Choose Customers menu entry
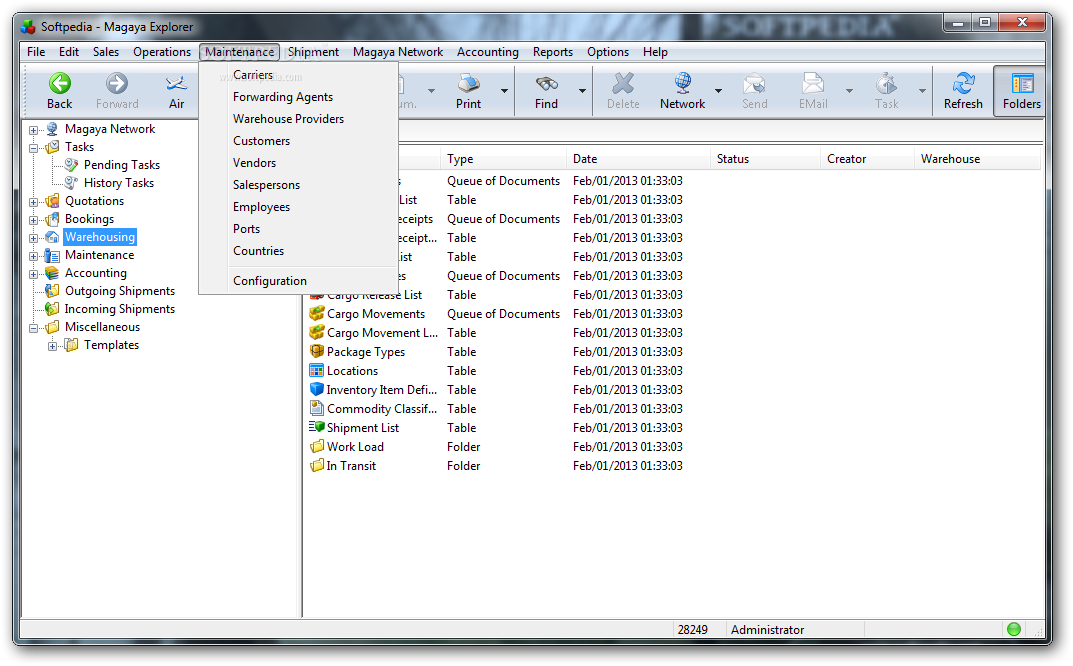 point(261,140)
